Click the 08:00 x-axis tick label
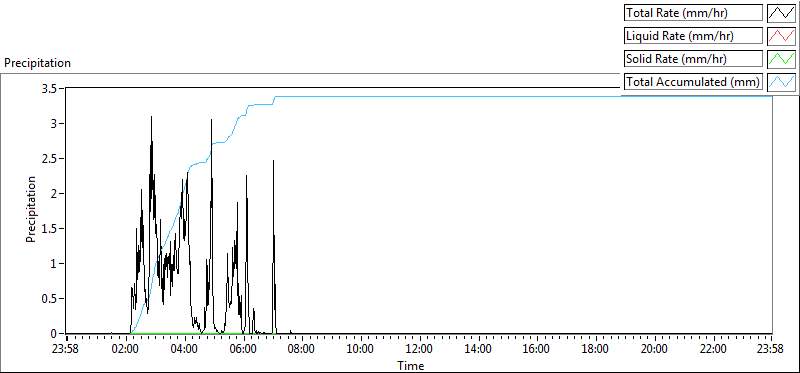Image resolution: width=800 pixels, height=373 pixels. (302, 350)
